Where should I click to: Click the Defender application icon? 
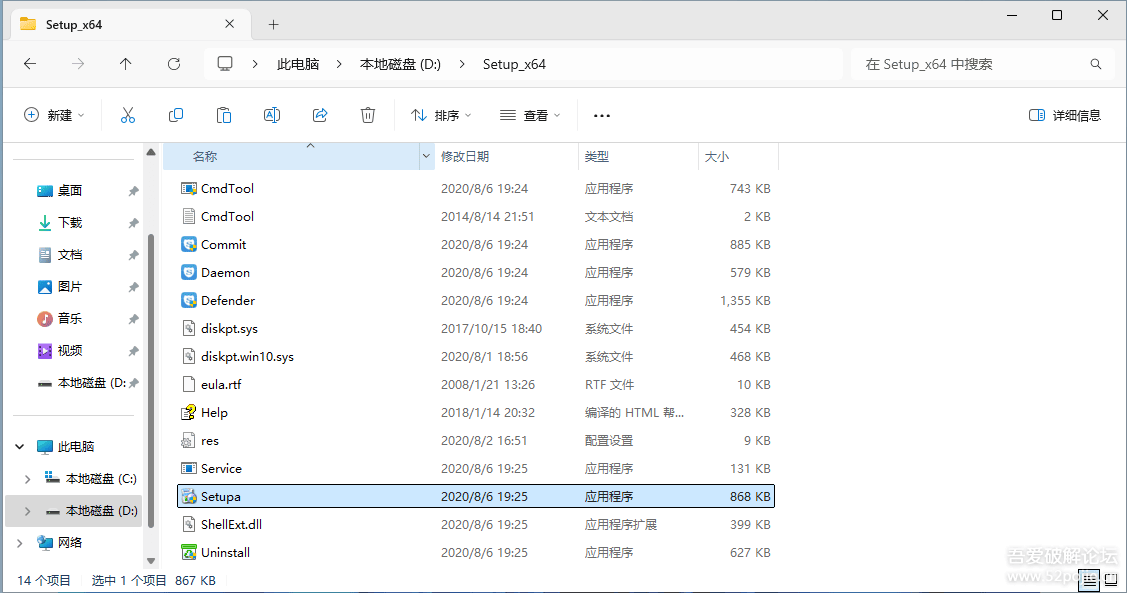pos(188,300)
